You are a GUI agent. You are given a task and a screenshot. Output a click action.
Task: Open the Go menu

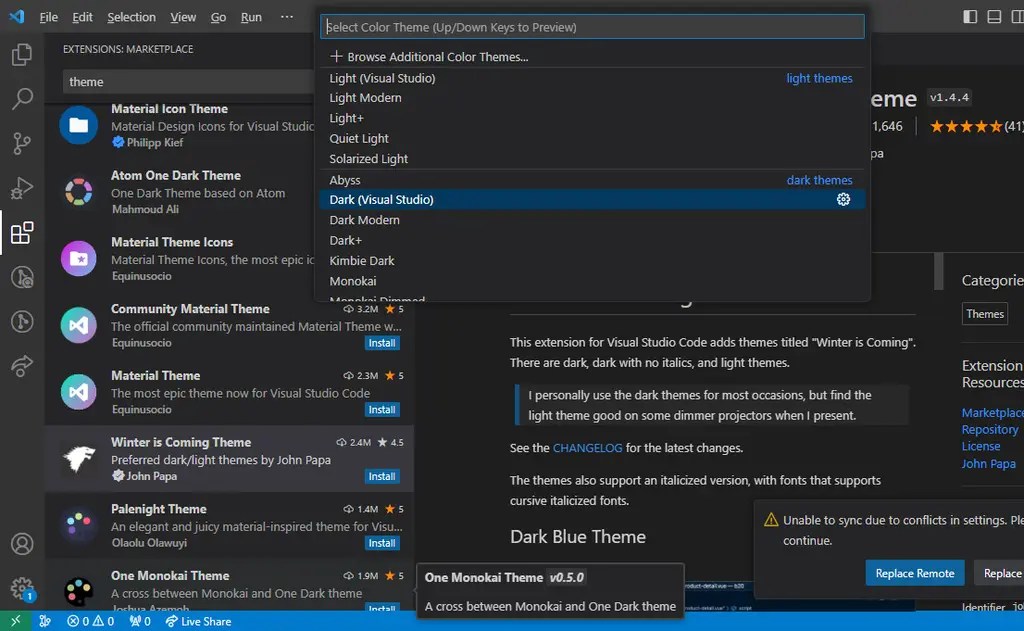218,17
